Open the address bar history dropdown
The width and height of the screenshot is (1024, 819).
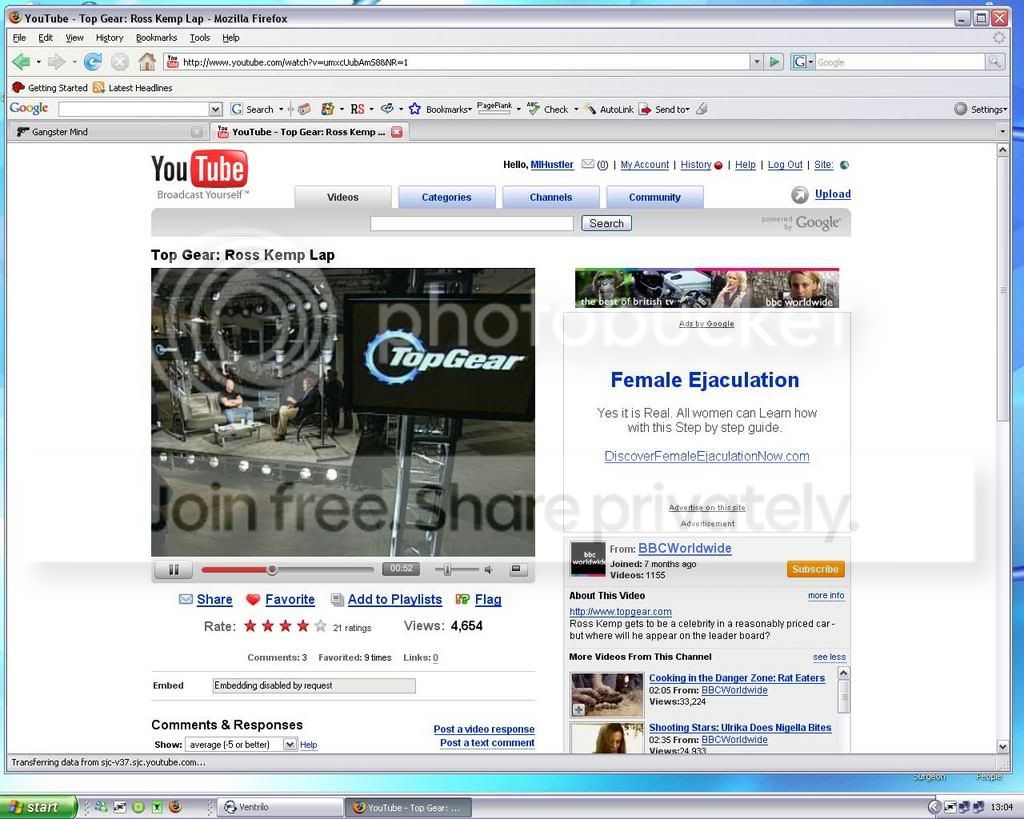point(757,62)
